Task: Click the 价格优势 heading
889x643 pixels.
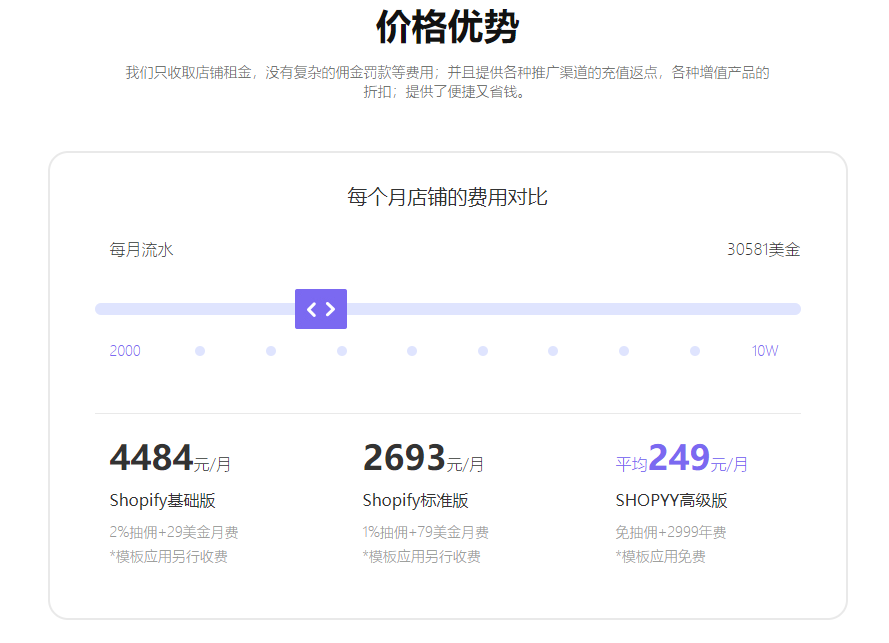Action: coord(447,27)
